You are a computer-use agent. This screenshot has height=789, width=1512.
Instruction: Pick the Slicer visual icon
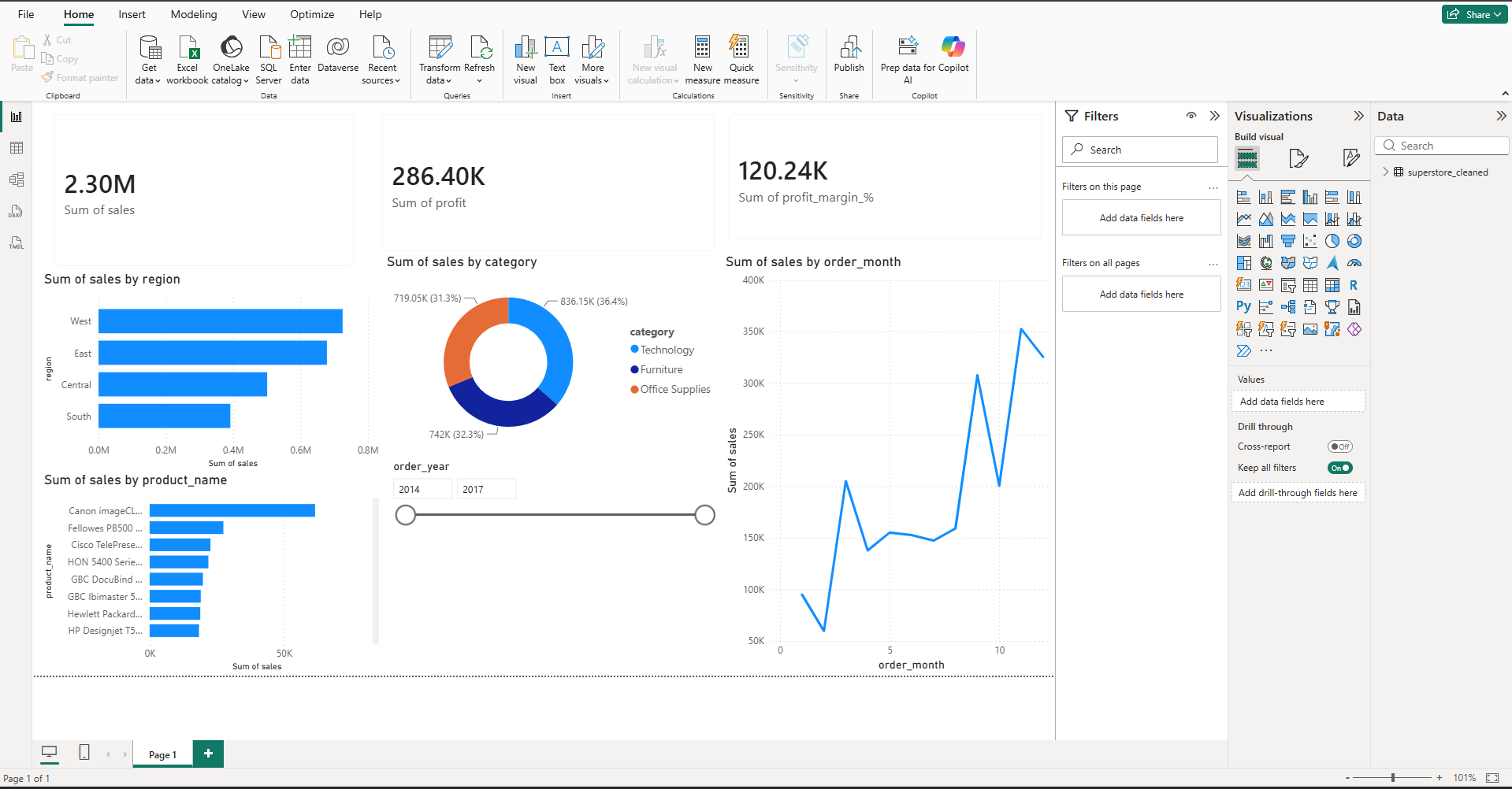(1288, 285)
